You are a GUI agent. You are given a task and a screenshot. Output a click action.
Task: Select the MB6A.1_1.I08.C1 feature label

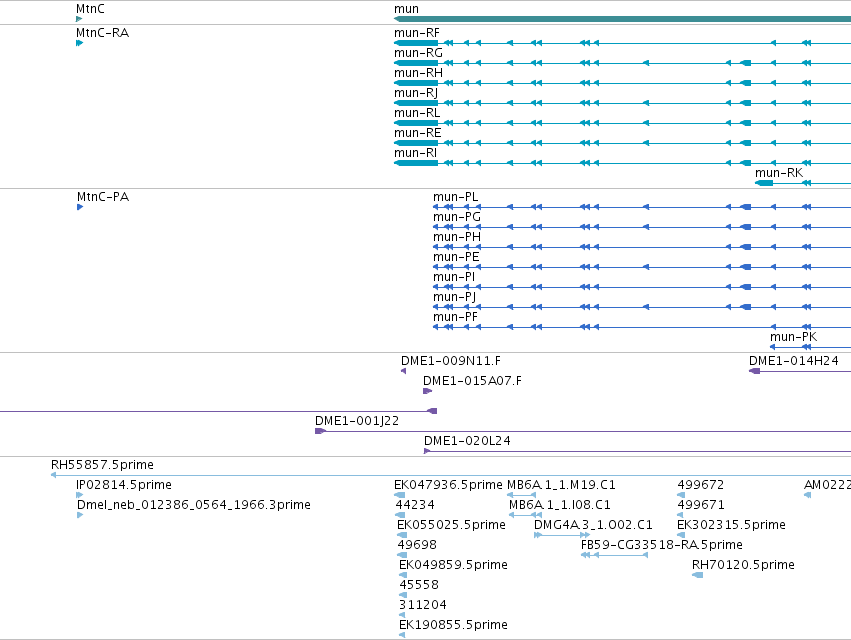[x=560, y=505]
